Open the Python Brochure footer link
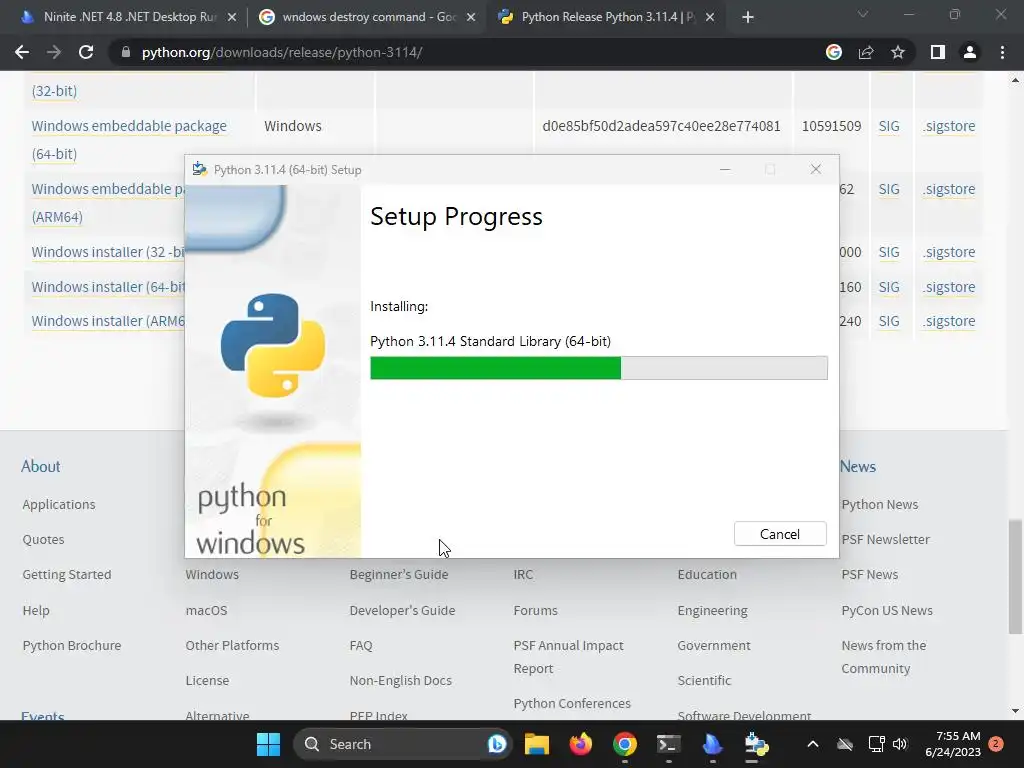The width and height of the screenshot is (1024, 768). [x=72, y=645]
